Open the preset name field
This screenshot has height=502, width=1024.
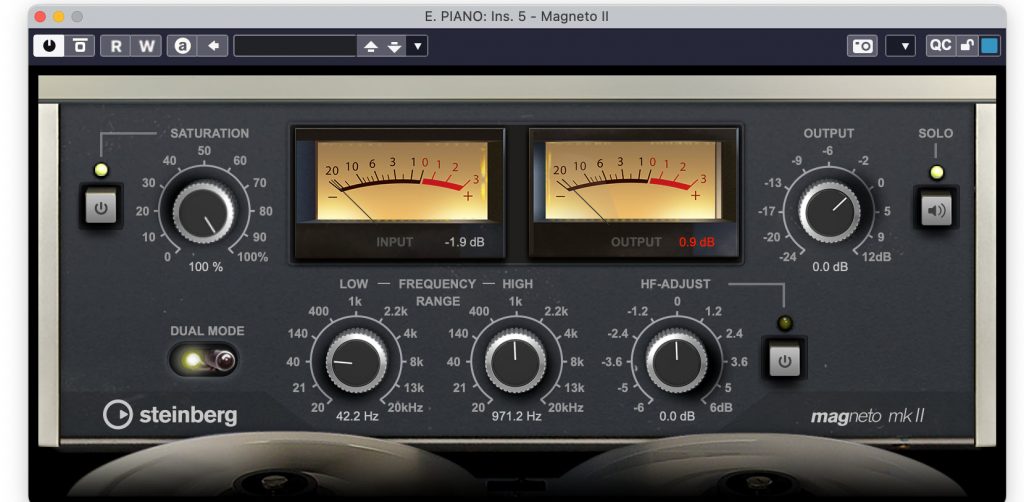click(x=295, y=46)
